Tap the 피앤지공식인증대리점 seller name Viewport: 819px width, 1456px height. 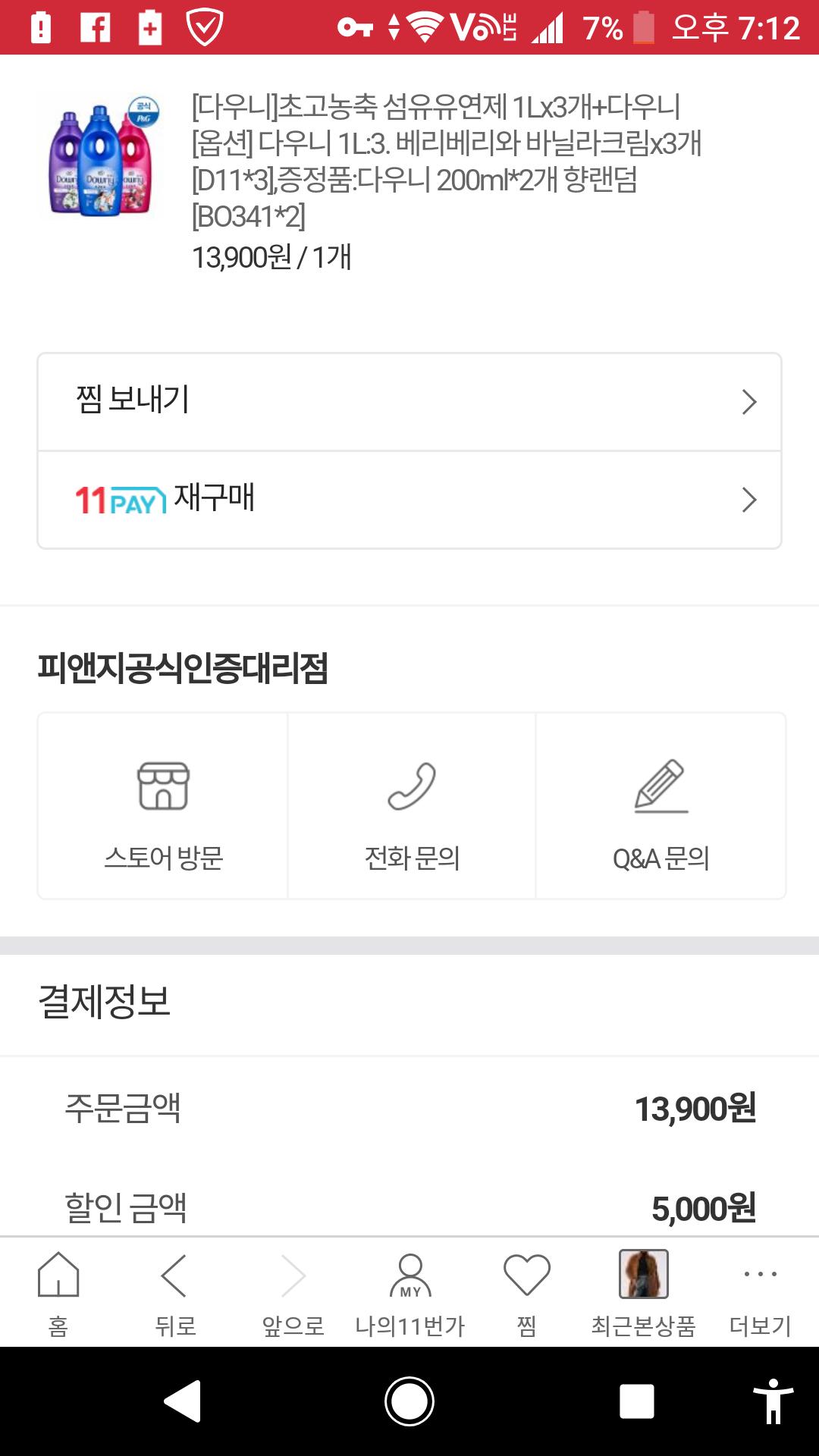183,668
